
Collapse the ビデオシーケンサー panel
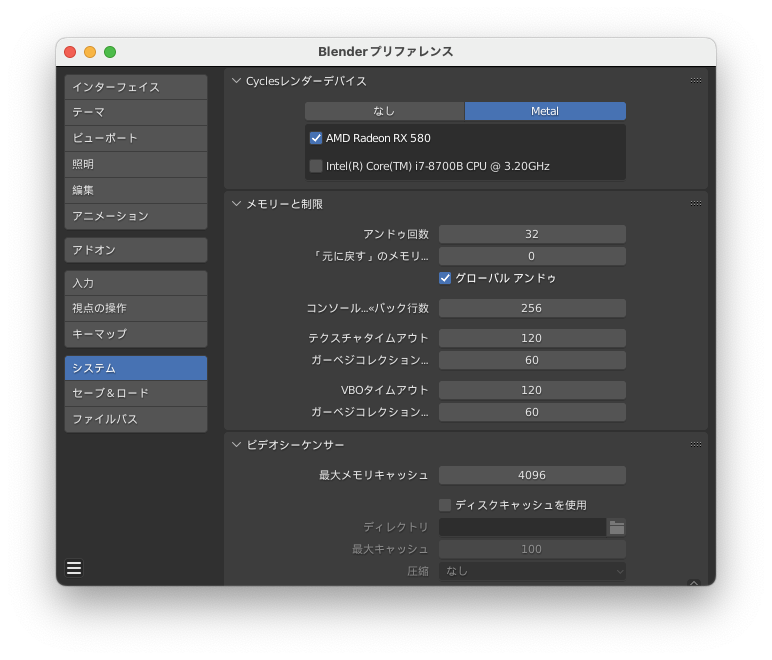(236, 444)
